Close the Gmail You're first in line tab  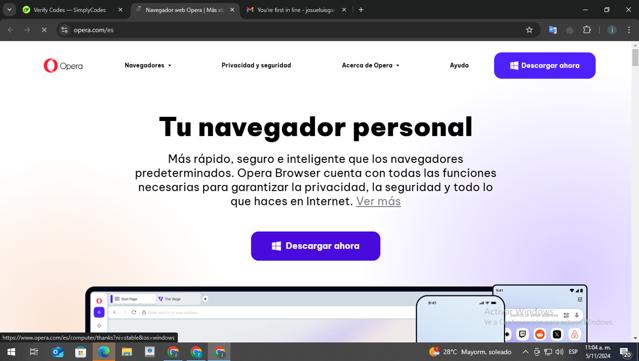[x=344, y=10]
